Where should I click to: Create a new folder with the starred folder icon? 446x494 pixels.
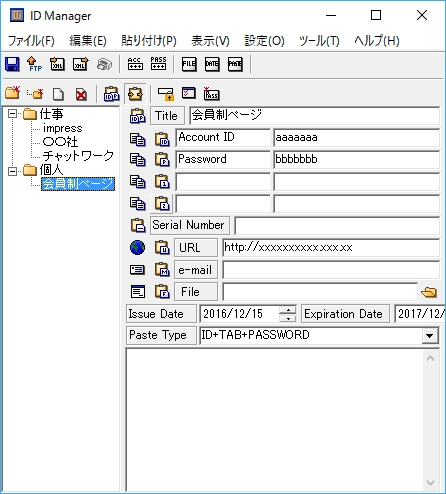pyautogui.click(x=13, y=93)
